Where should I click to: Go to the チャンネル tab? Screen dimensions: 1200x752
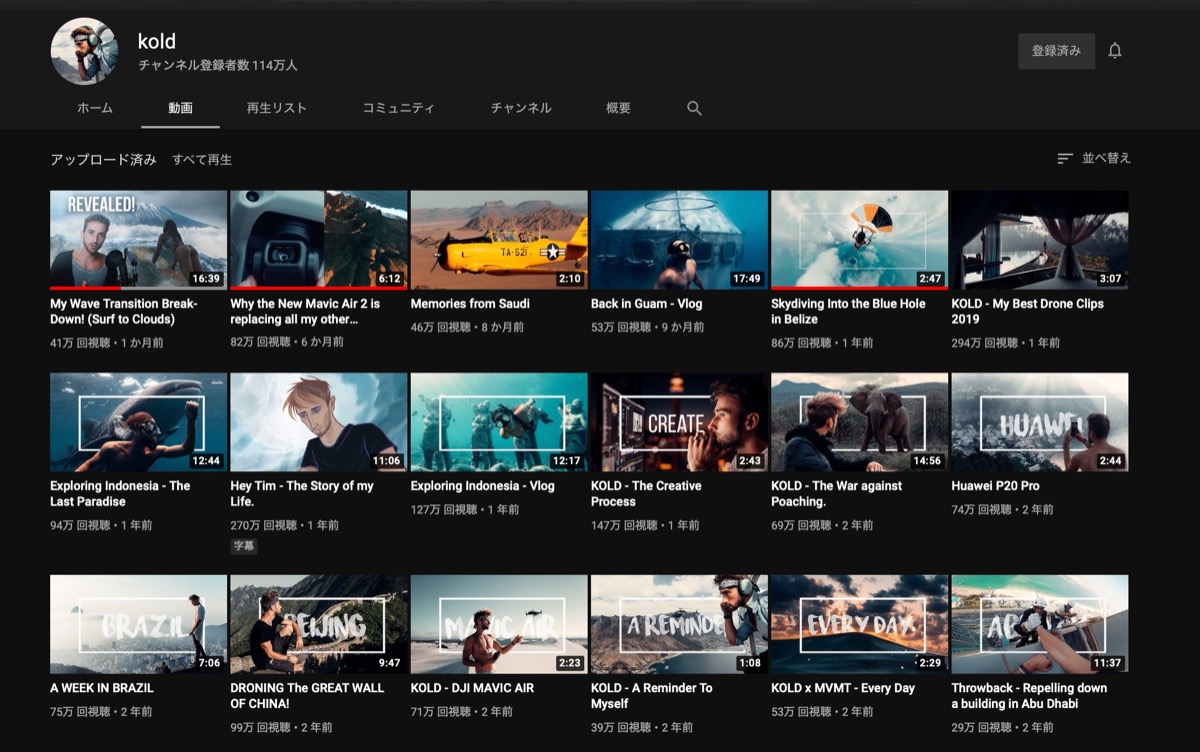[x=521, y=108]
